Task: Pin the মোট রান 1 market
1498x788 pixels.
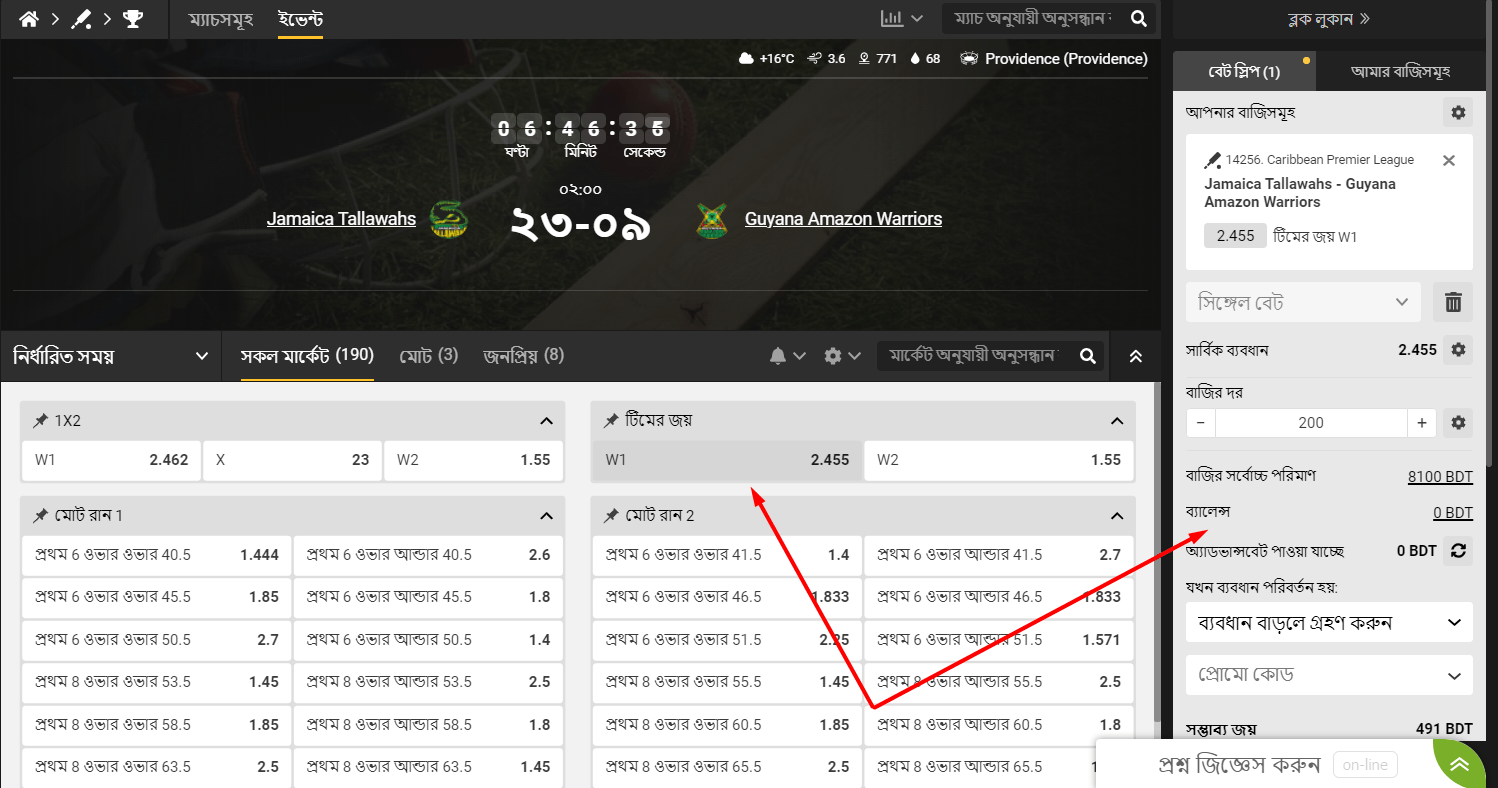Action: pos(41,515)
